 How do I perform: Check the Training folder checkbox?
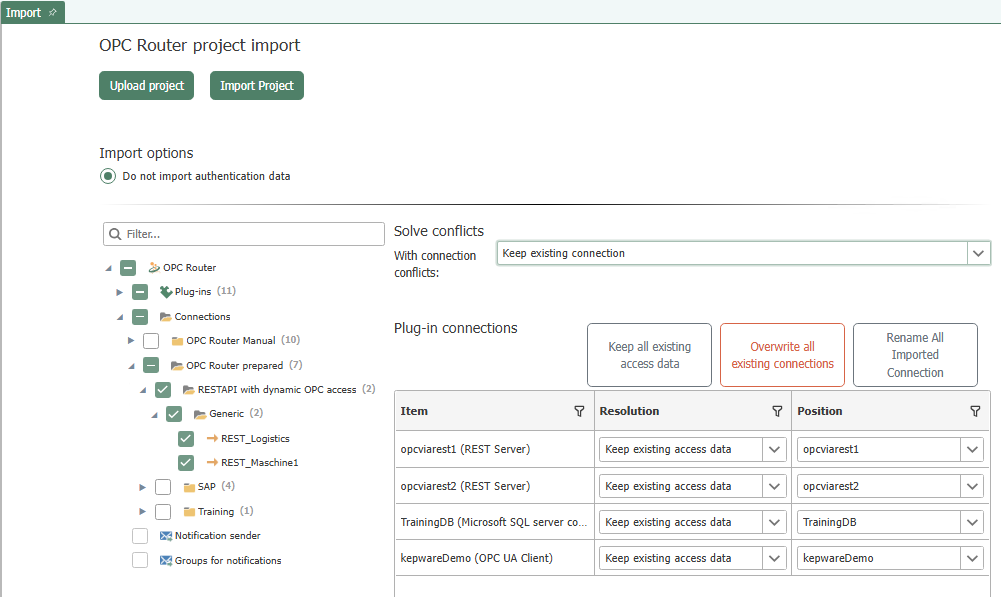(x=163, y=511)
